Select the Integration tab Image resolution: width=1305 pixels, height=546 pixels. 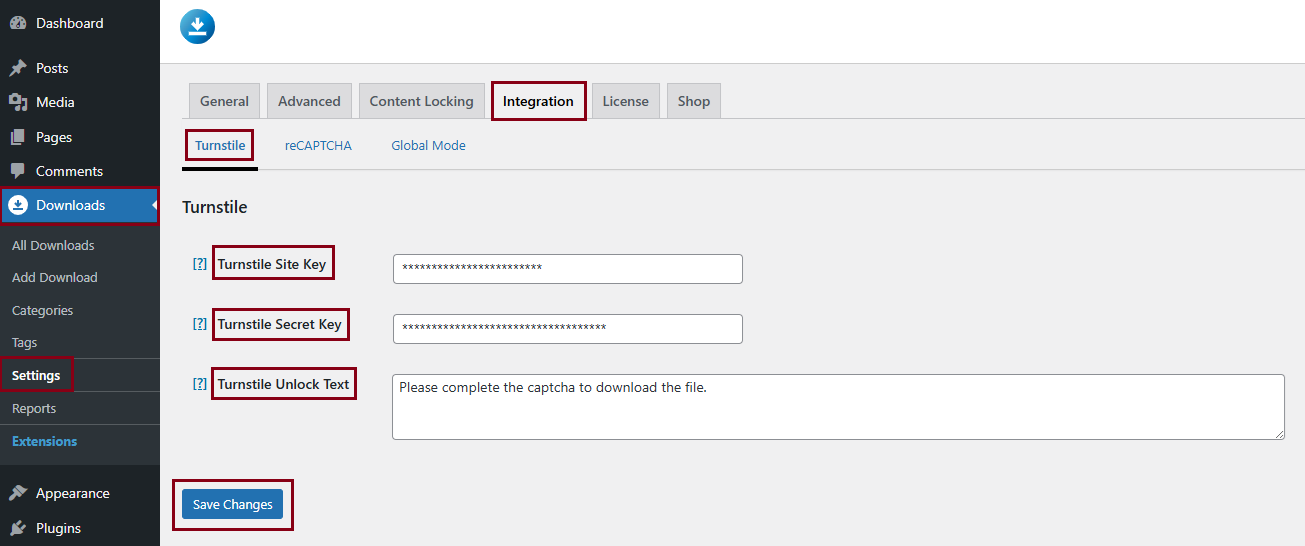click(538, 101)
